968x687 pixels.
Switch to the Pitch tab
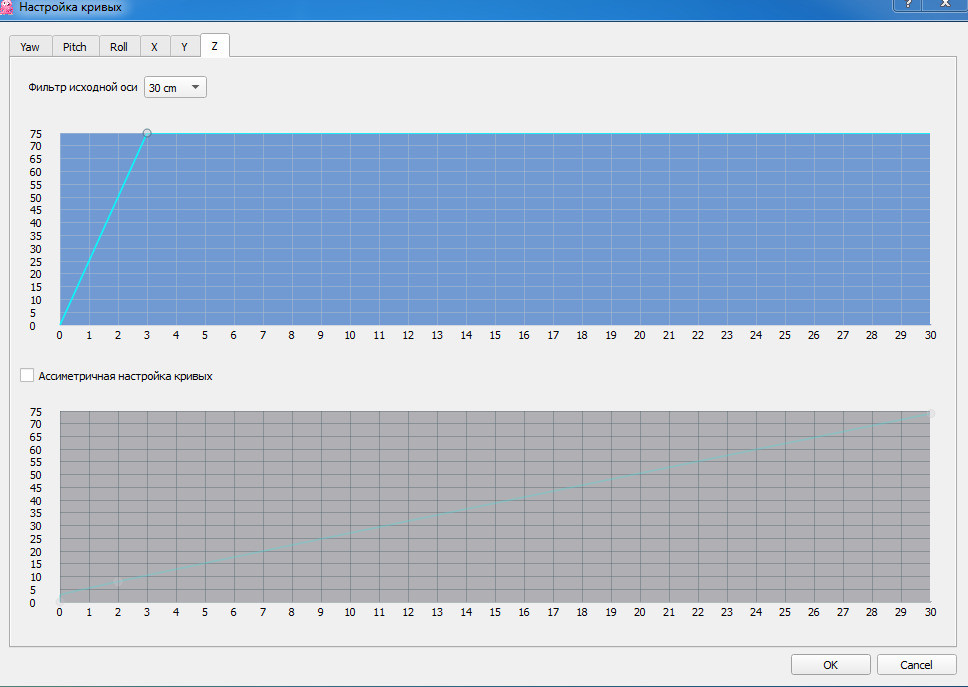click(75, 47)
